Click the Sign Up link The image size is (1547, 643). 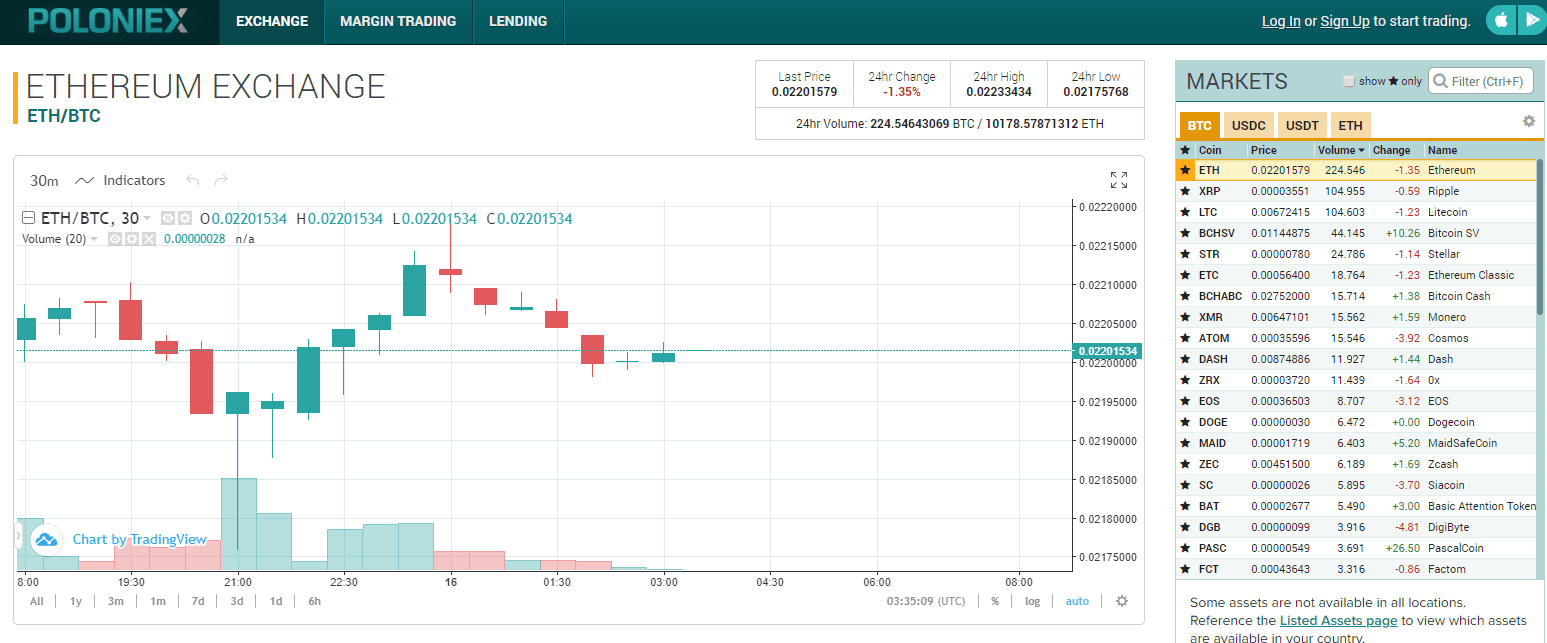point(1345,21)
